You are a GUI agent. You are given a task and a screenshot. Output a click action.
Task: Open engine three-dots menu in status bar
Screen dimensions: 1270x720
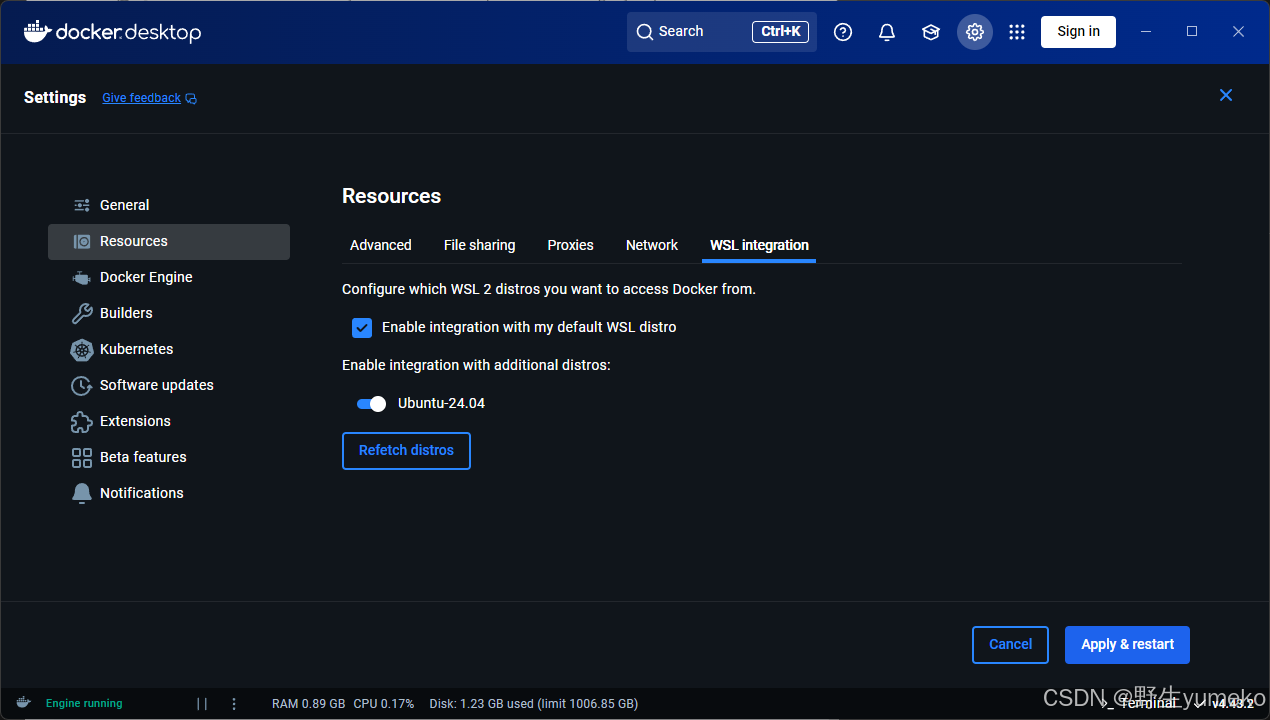(234, 703)
